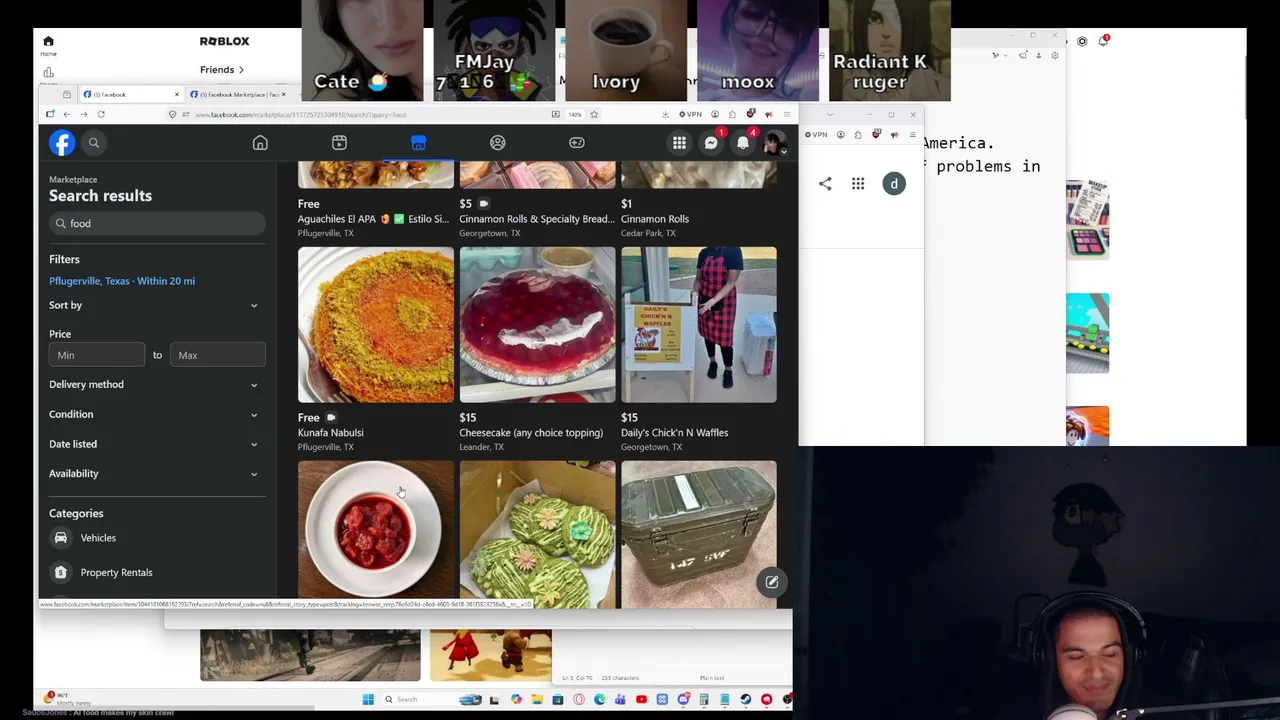Image resolution: width=1280 pixels, height=720 pixels.
Task: Click the browser forward arrow
Action: 84,114
